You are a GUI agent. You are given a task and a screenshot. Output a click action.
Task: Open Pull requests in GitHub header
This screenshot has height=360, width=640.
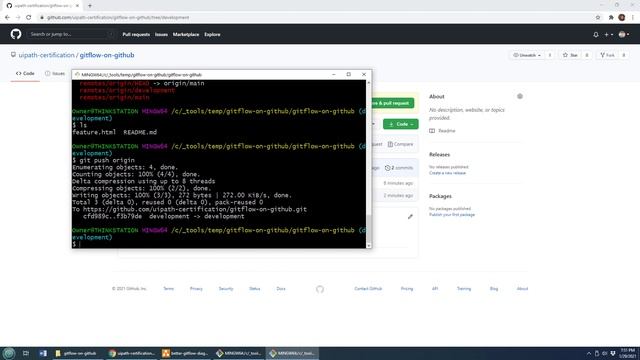click(x=136, y=35)
